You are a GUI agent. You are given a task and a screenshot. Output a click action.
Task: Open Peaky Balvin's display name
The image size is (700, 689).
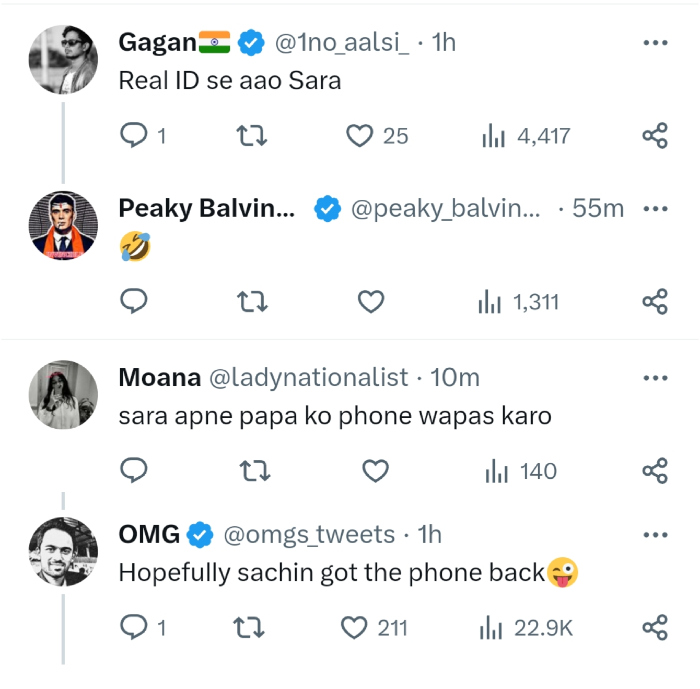click(206, 208)
